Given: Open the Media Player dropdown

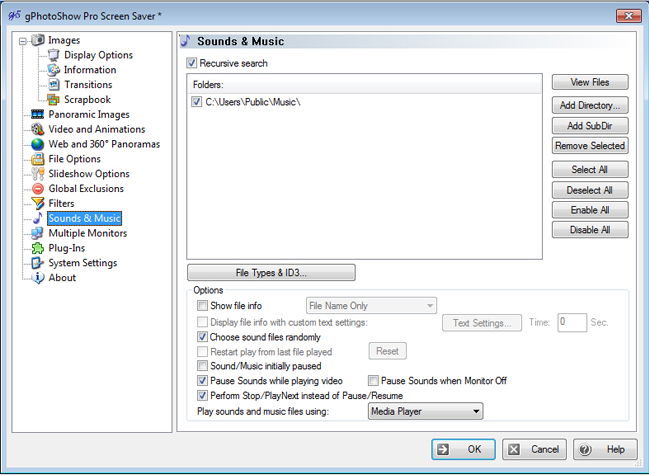Looking at the screenshot, I should [x=425, y=411].
